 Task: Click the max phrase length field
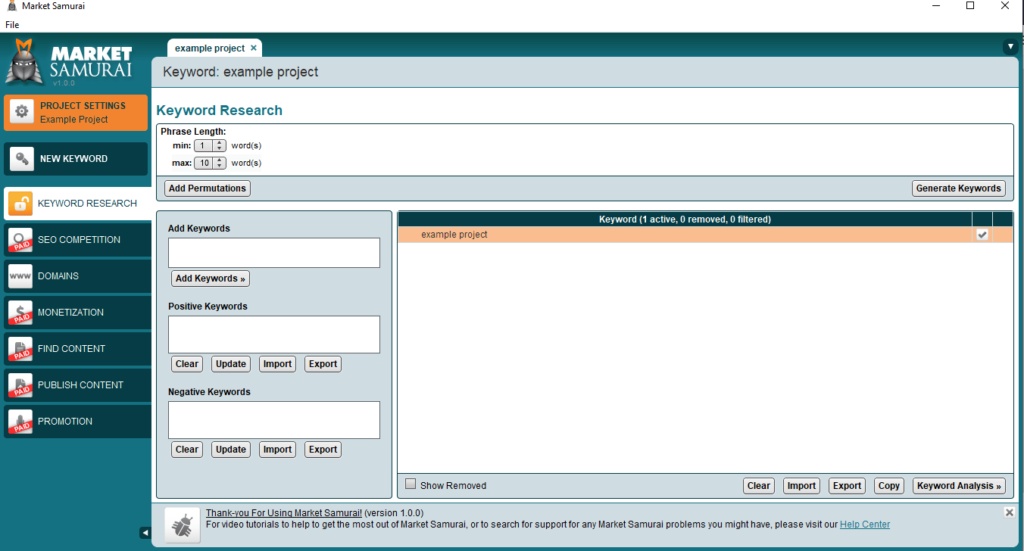point(204,163)
